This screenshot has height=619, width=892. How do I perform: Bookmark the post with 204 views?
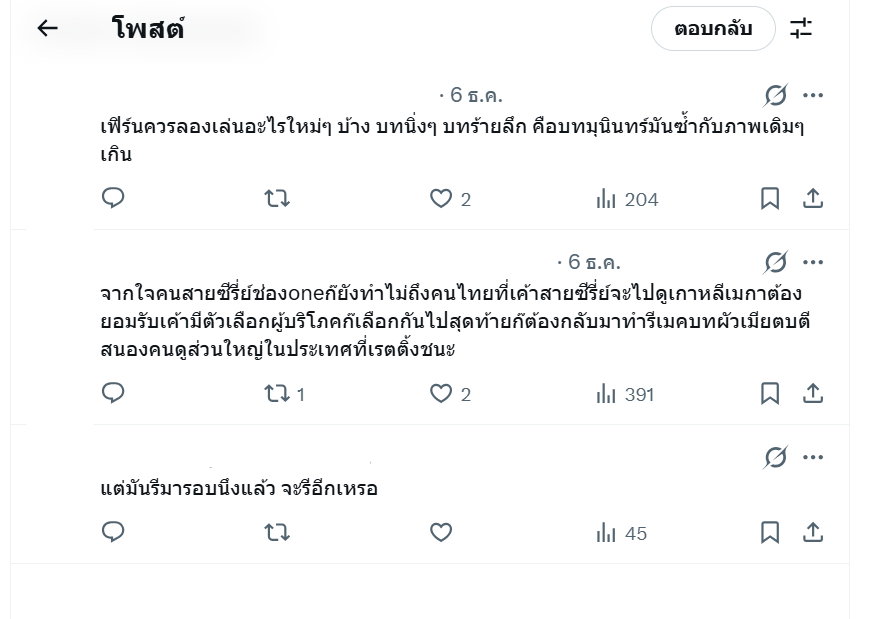pos(769,199)
